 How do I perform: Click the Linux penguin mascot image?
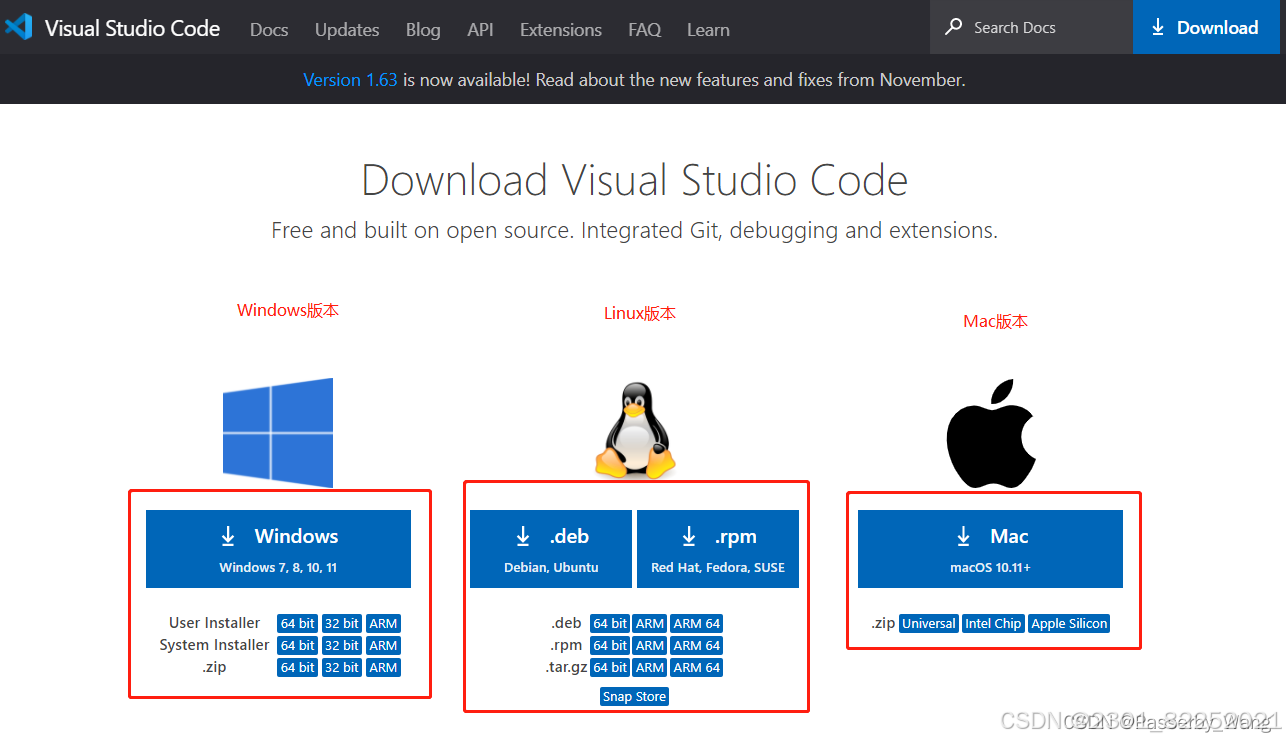pyautogui.click(x=635, y=430)
